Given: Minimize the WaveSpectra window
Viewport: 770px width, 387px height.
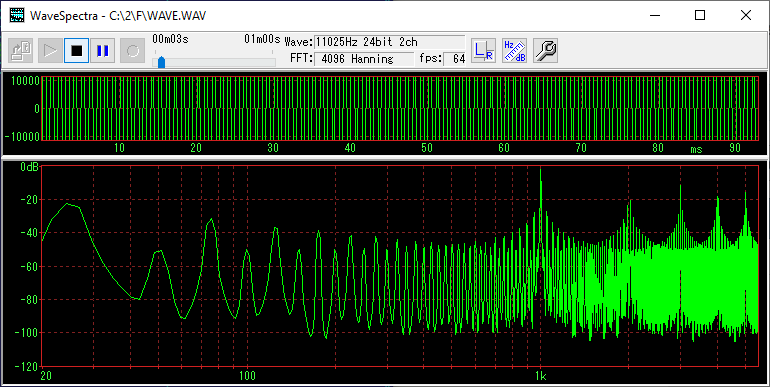Looking at the screenshot, I should point(655,15).
